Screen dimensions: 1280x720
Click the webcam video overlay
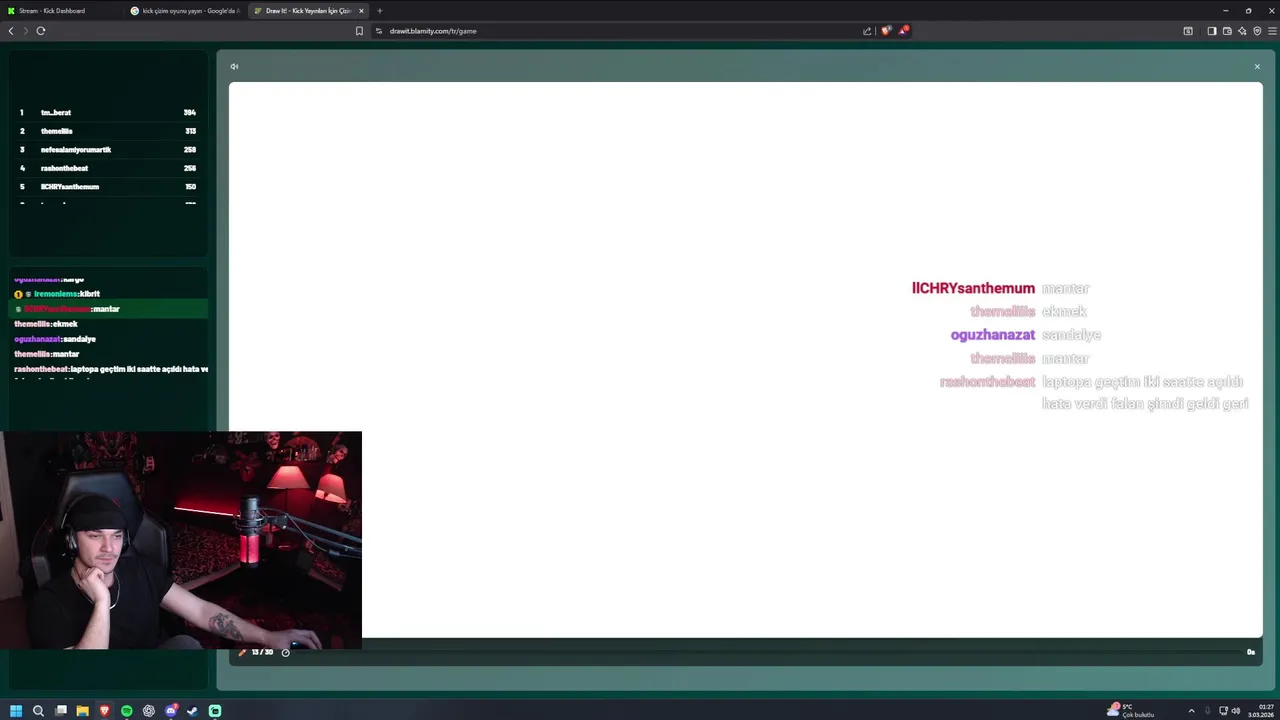[x=181, y=540]
